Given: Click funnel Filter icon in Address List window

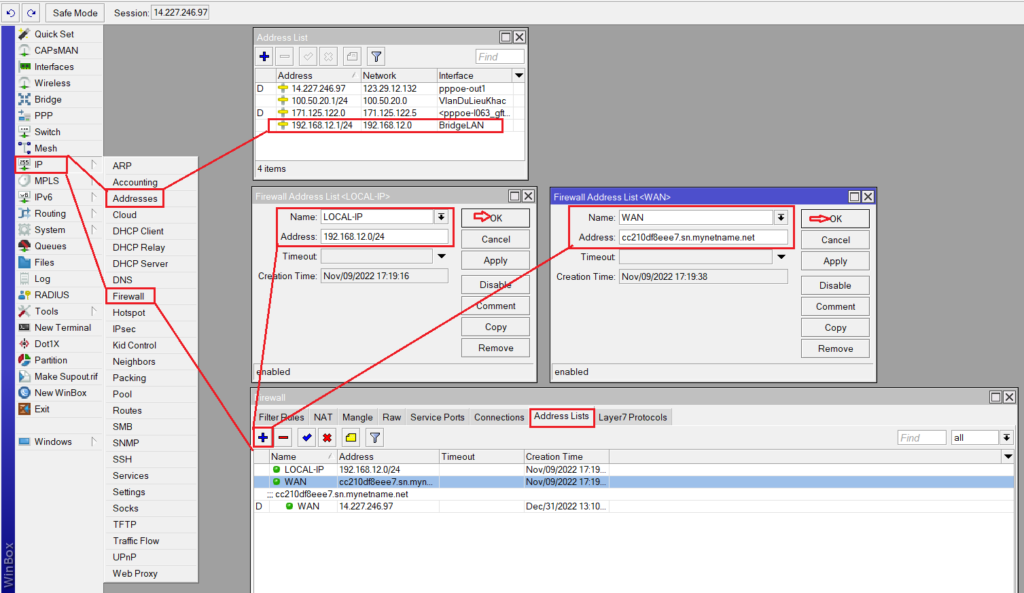Looking at the screenshot, I should 376,57.
